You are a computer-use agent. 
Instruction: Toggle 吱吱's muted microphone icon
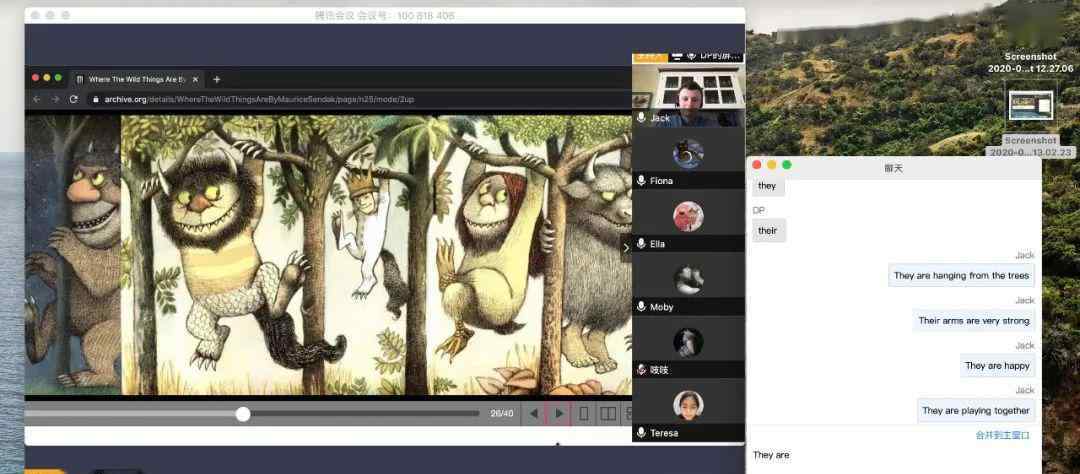click(x=641, y=369)
